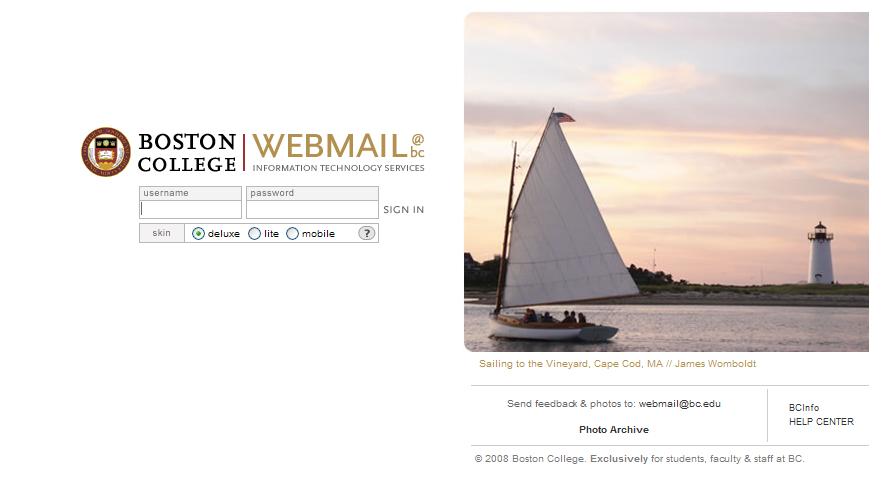Focus the username input box

pyautogui.click(x=191, y=210)
